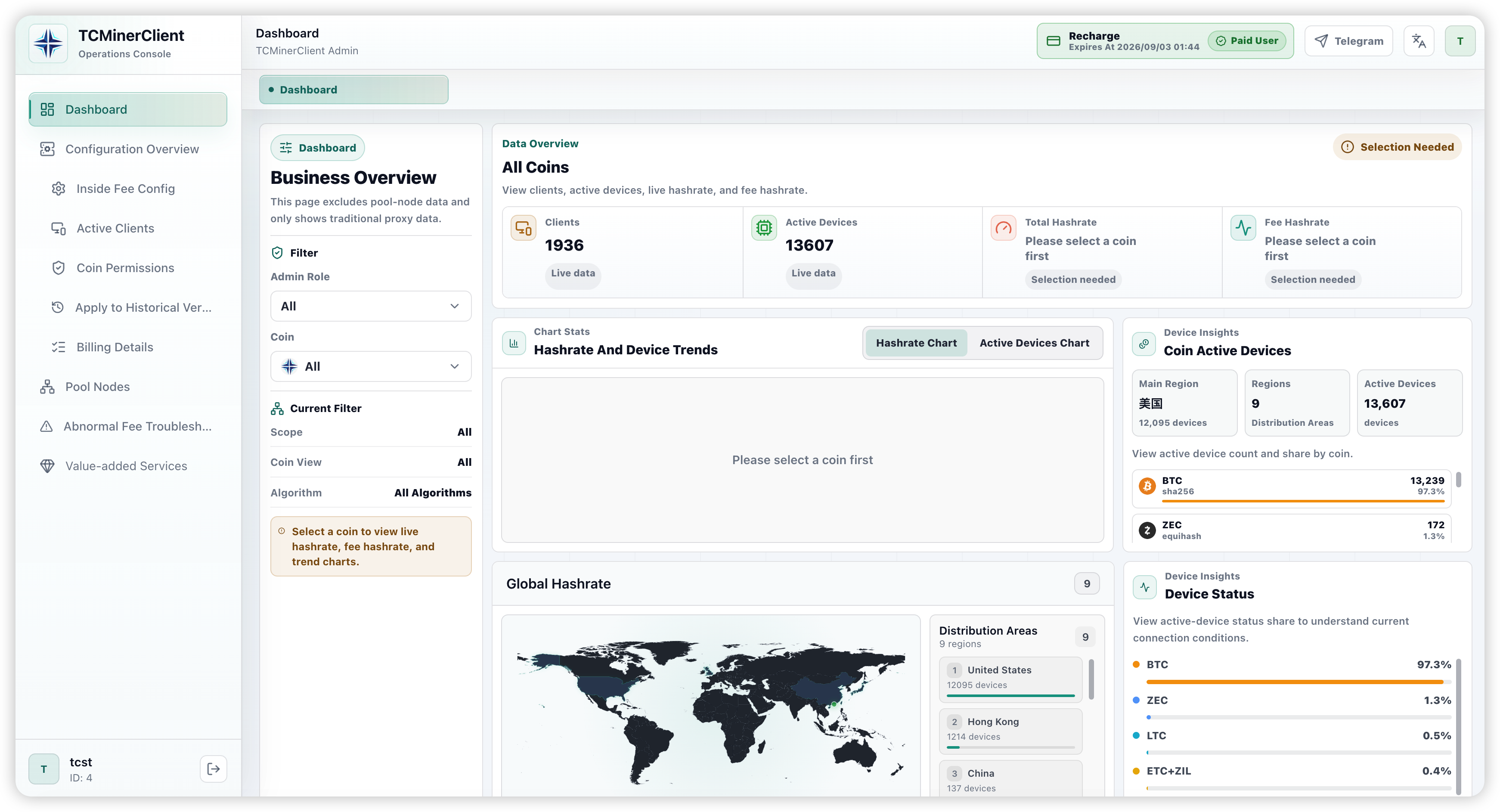1500x812 pixels.
Task: Open the Coin selection dropdown
Action: tap(371, 366)
